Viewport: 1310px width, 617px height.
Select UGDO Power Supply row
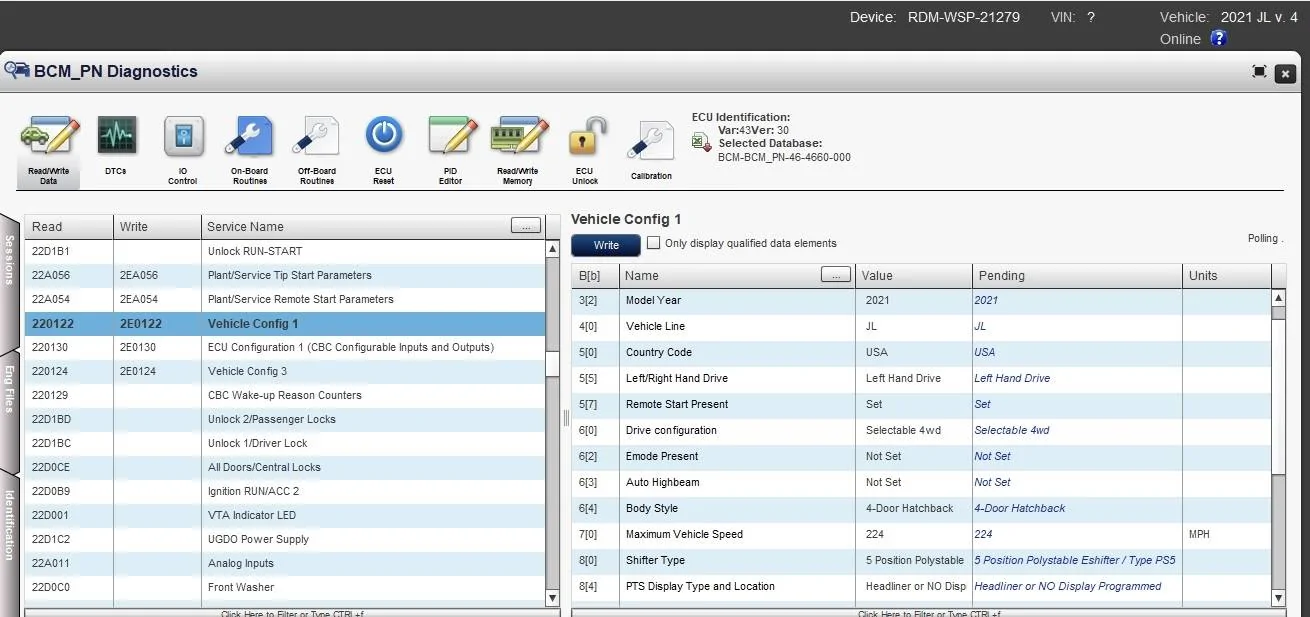285,540
